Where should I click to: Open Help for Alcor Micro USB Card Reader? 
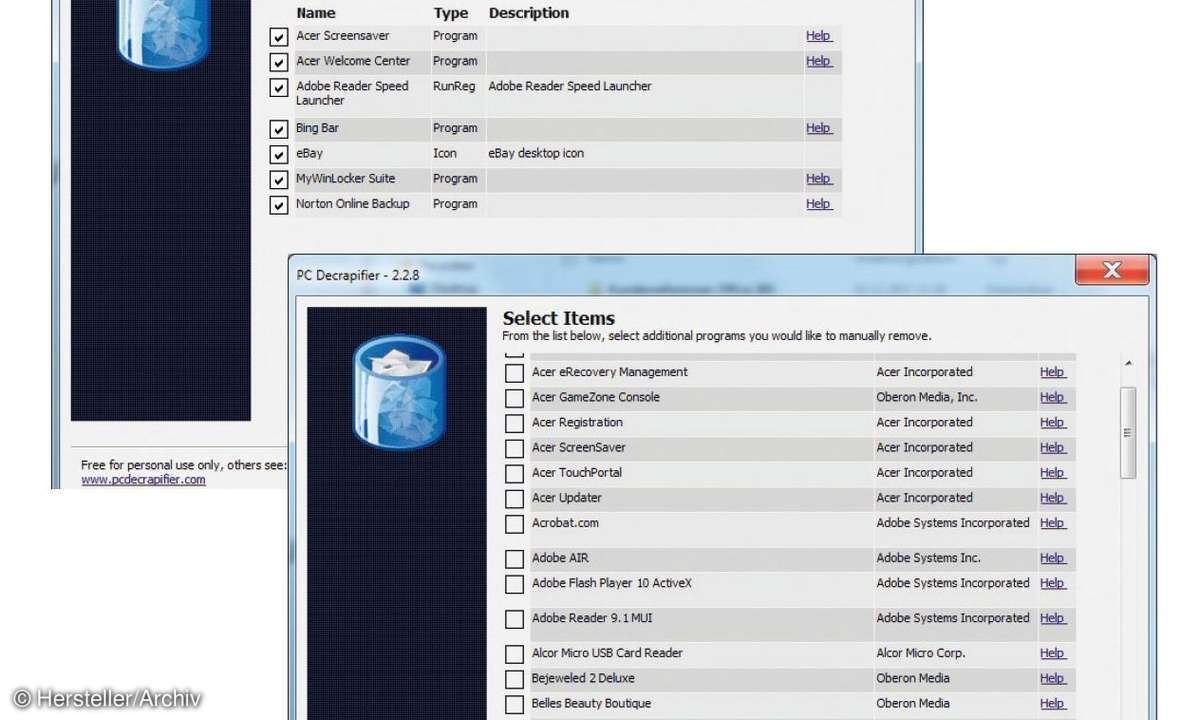[x=1053, y=652]
